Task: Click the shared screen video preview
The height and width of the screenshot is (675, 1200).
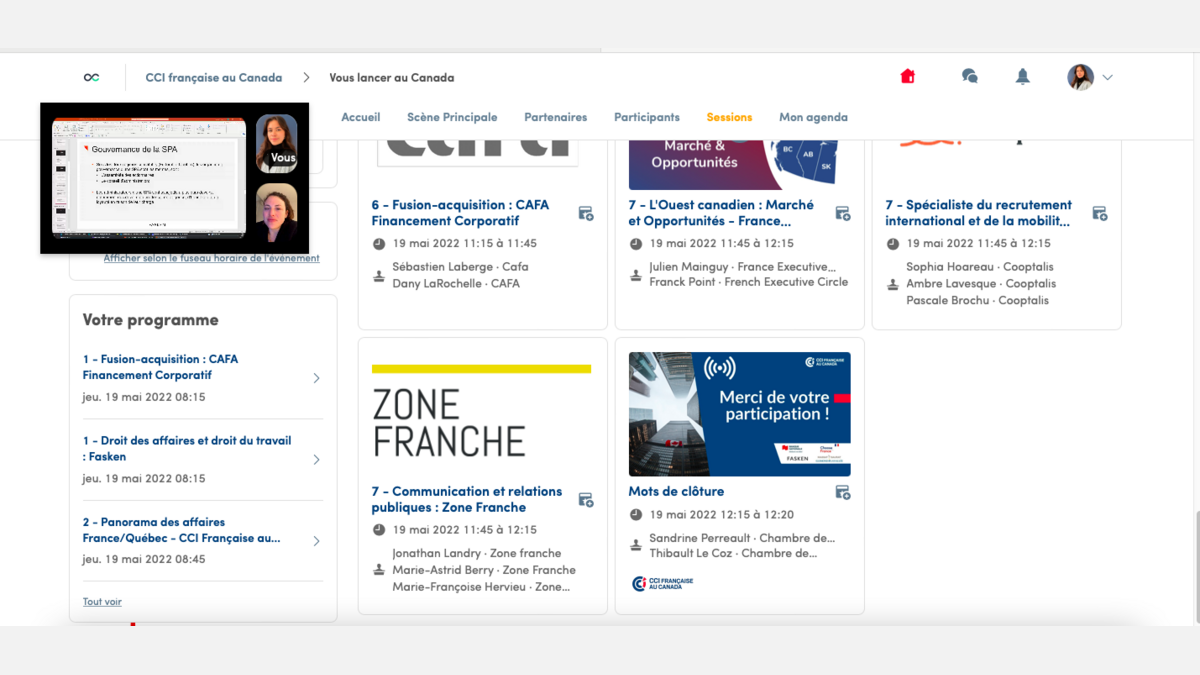Action: [148, 177]
